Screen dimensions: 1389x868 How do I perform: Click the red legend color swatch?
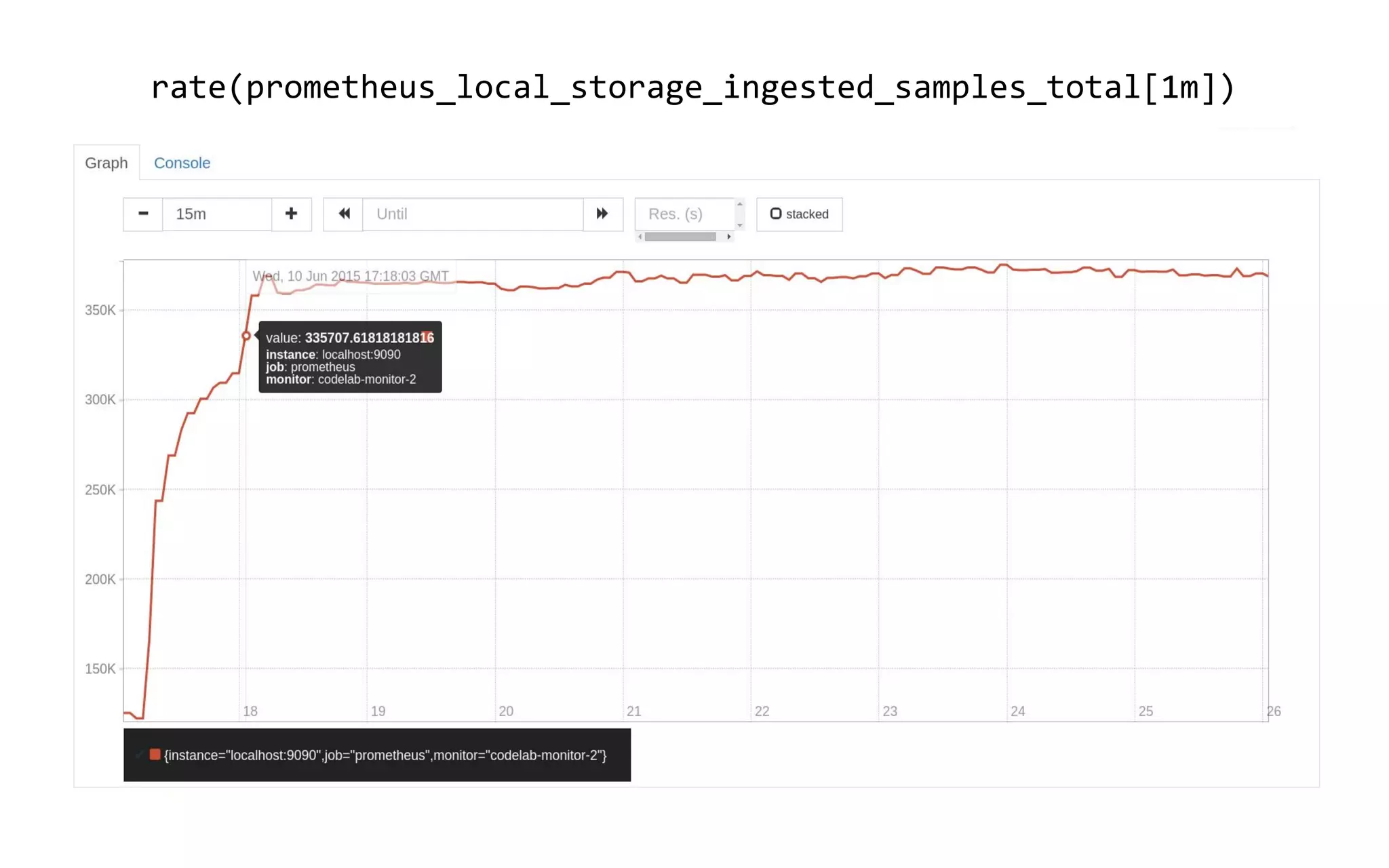155,755
